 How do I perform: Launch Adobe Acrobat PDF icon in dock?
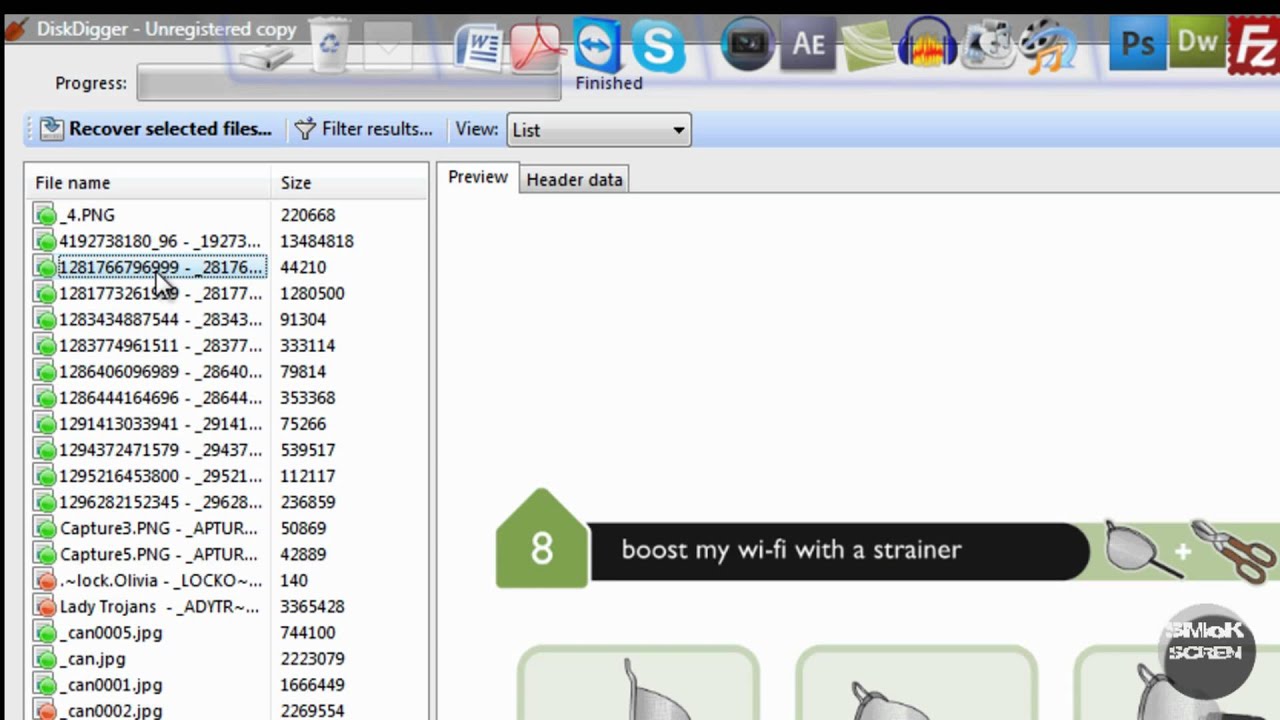point(536,46)
